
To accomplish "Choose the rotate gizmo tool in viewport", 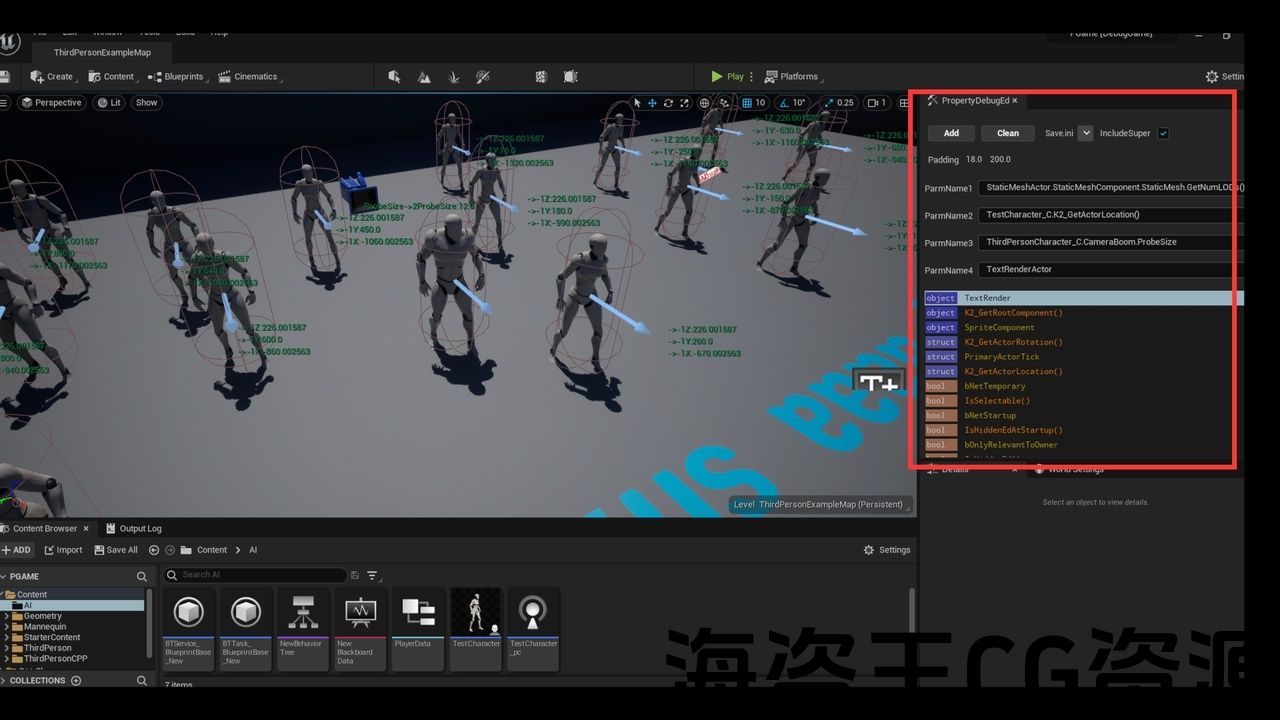I will point(668,103).
